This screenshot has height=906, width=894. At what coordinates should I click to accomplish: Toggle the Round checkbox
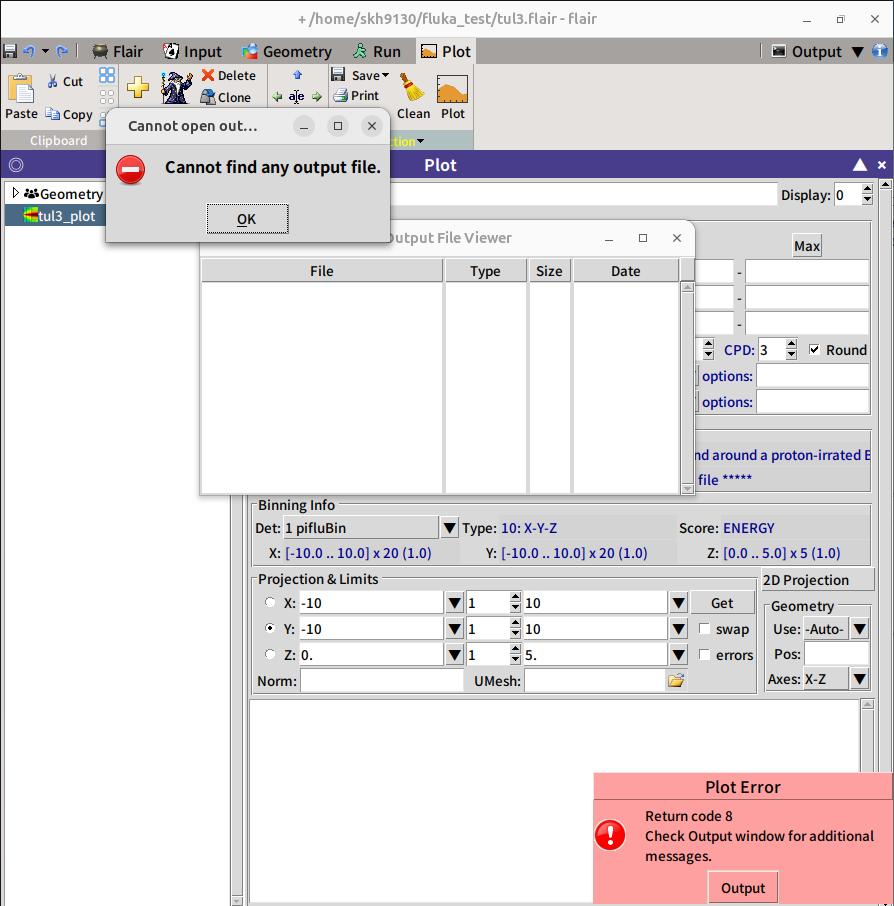pos(815,350)
